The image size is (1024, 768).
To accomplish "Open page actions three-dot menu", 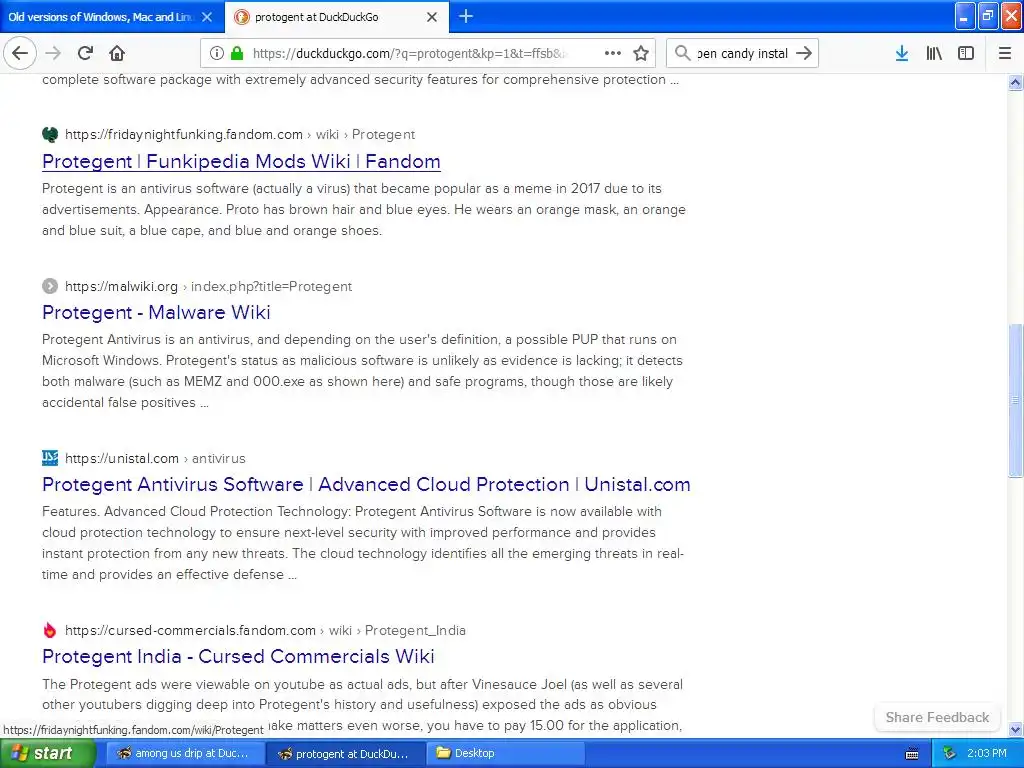I will click(x=613, y=53).
